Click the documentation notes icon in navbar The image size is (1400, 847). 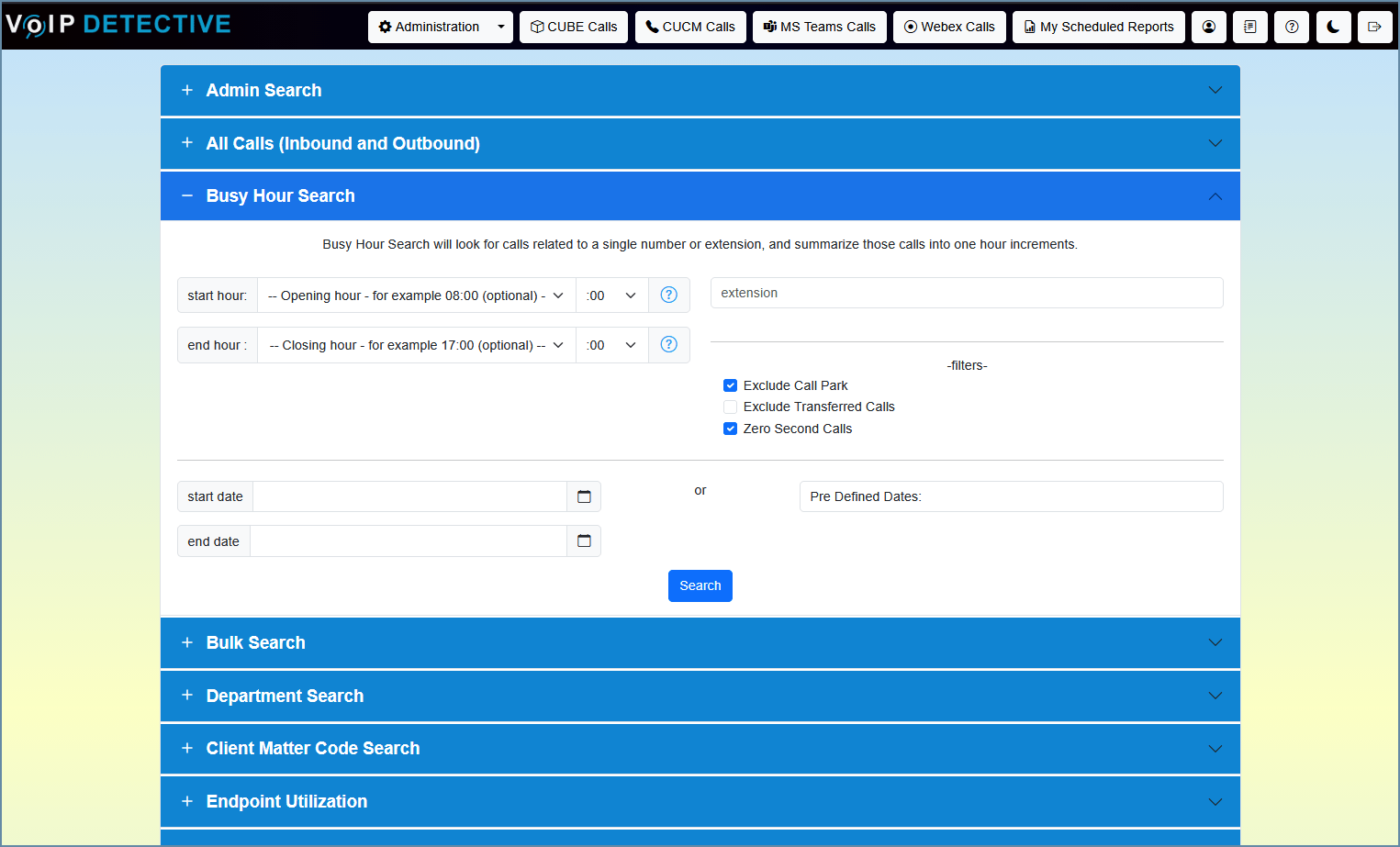1250,27
